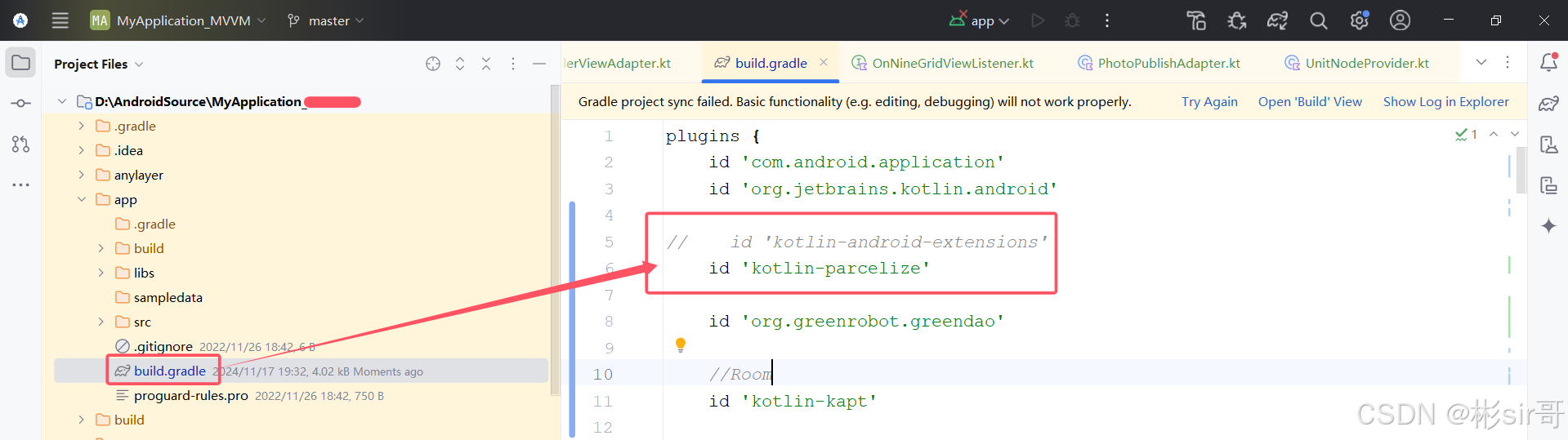1568x440 pixels.
Task: Open Running Devices sidebar icon
Action: click(x=1548, y=185)
